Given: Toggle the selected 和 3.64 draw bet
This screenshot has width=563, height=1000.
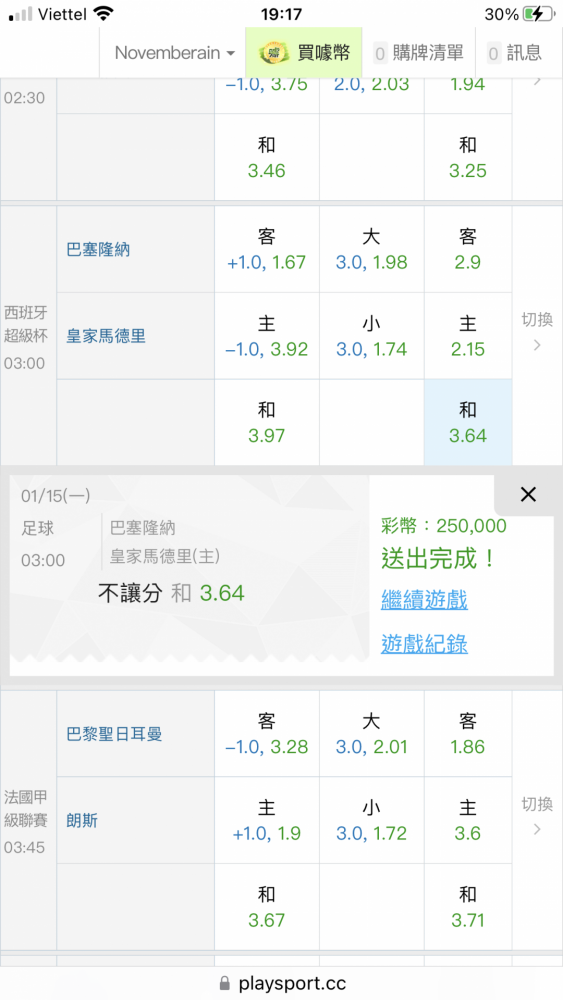Looking at the screenshot, I should coord(468,423).
